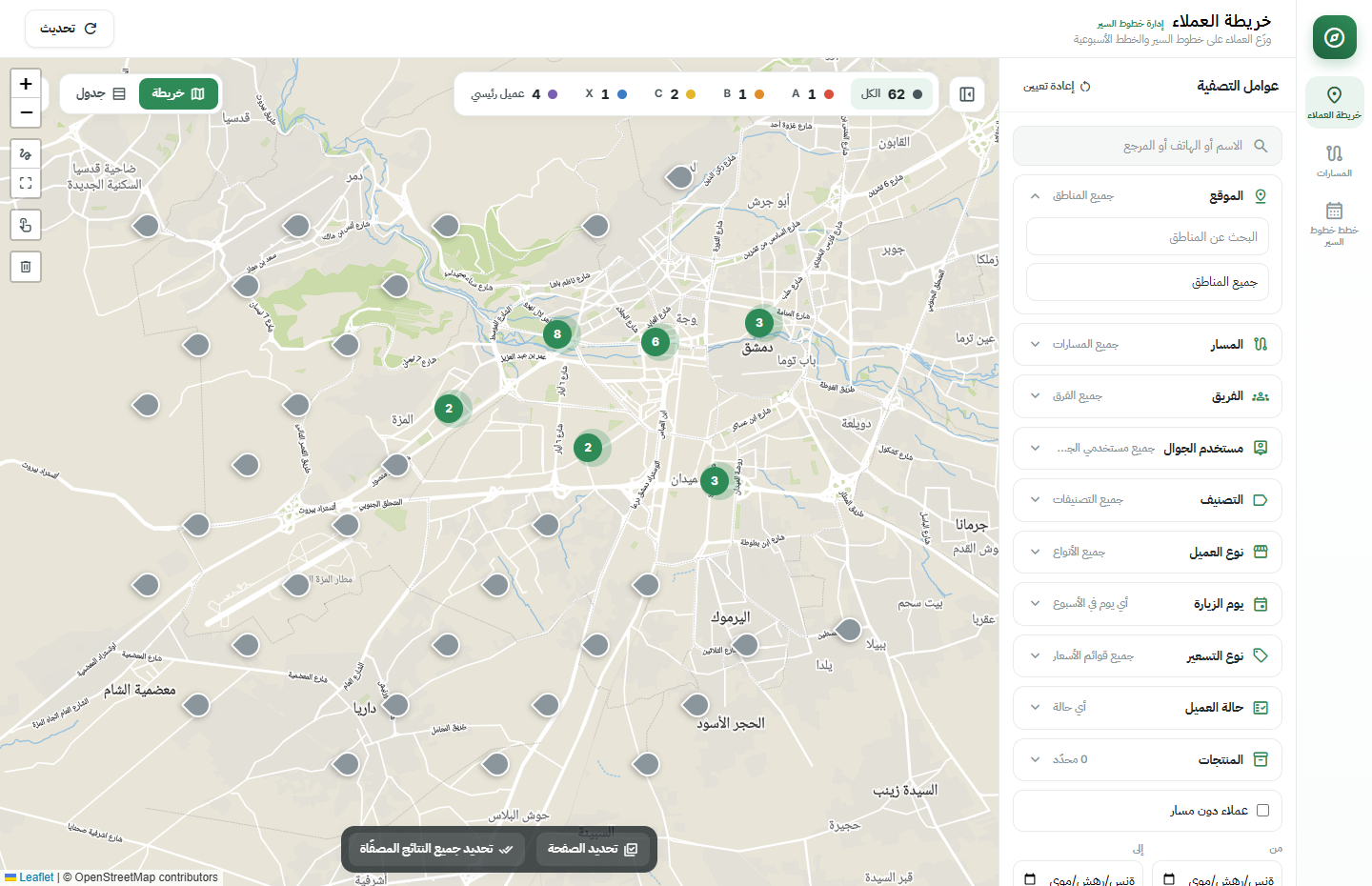Select the rectangle selection tool

point(26,183)
